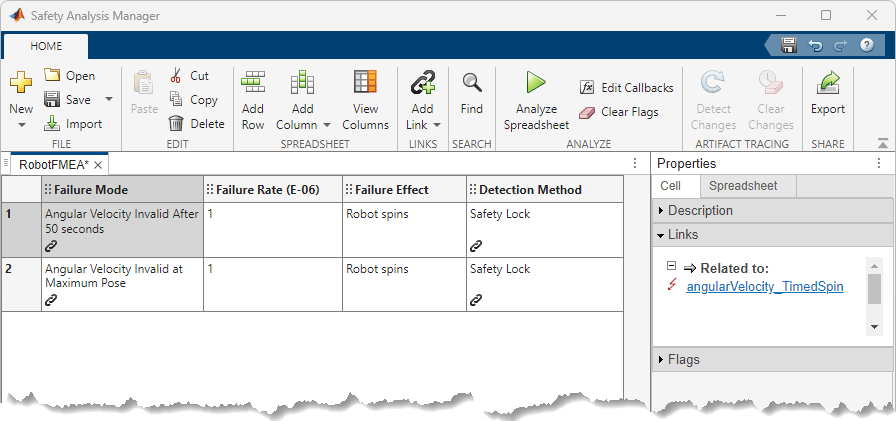Click the Cut scissors icon
The height and width of the screenshot is (421, 896).
tap(177, 75)
